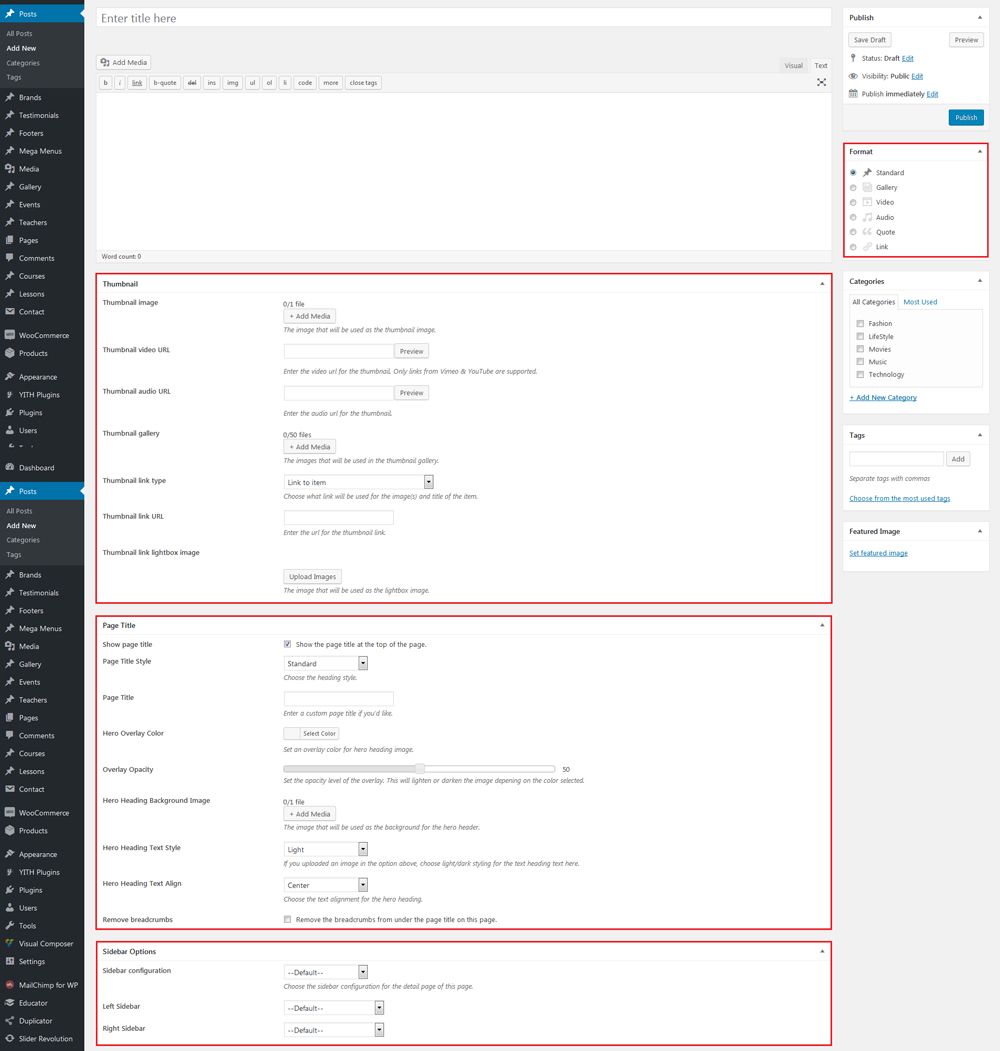
Task: Click the Enter title here field
Action: 464,18
